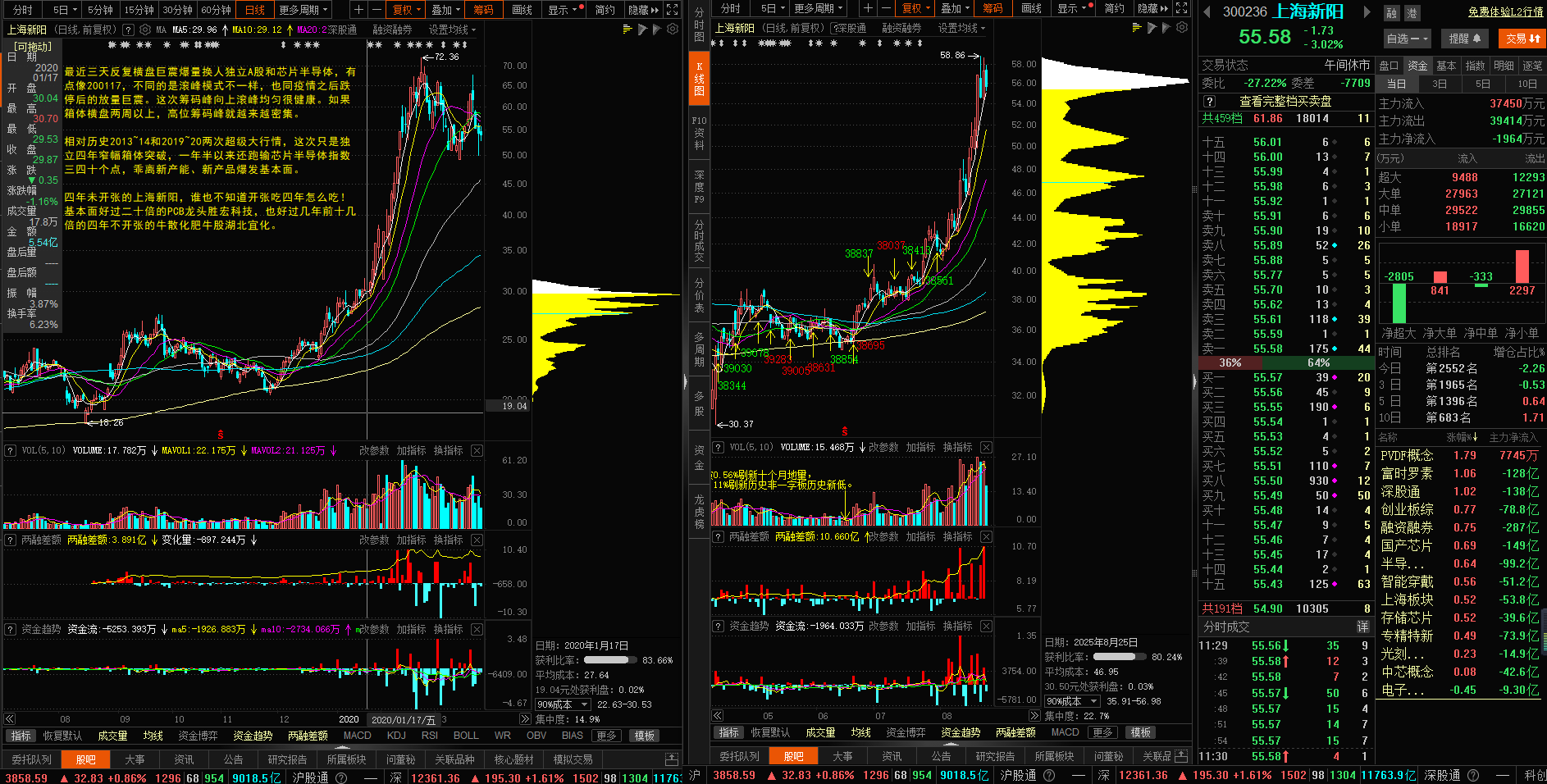The image size is (1547, 784).
Task: Click 更多 in the left indicator bar
Action: 605,736
